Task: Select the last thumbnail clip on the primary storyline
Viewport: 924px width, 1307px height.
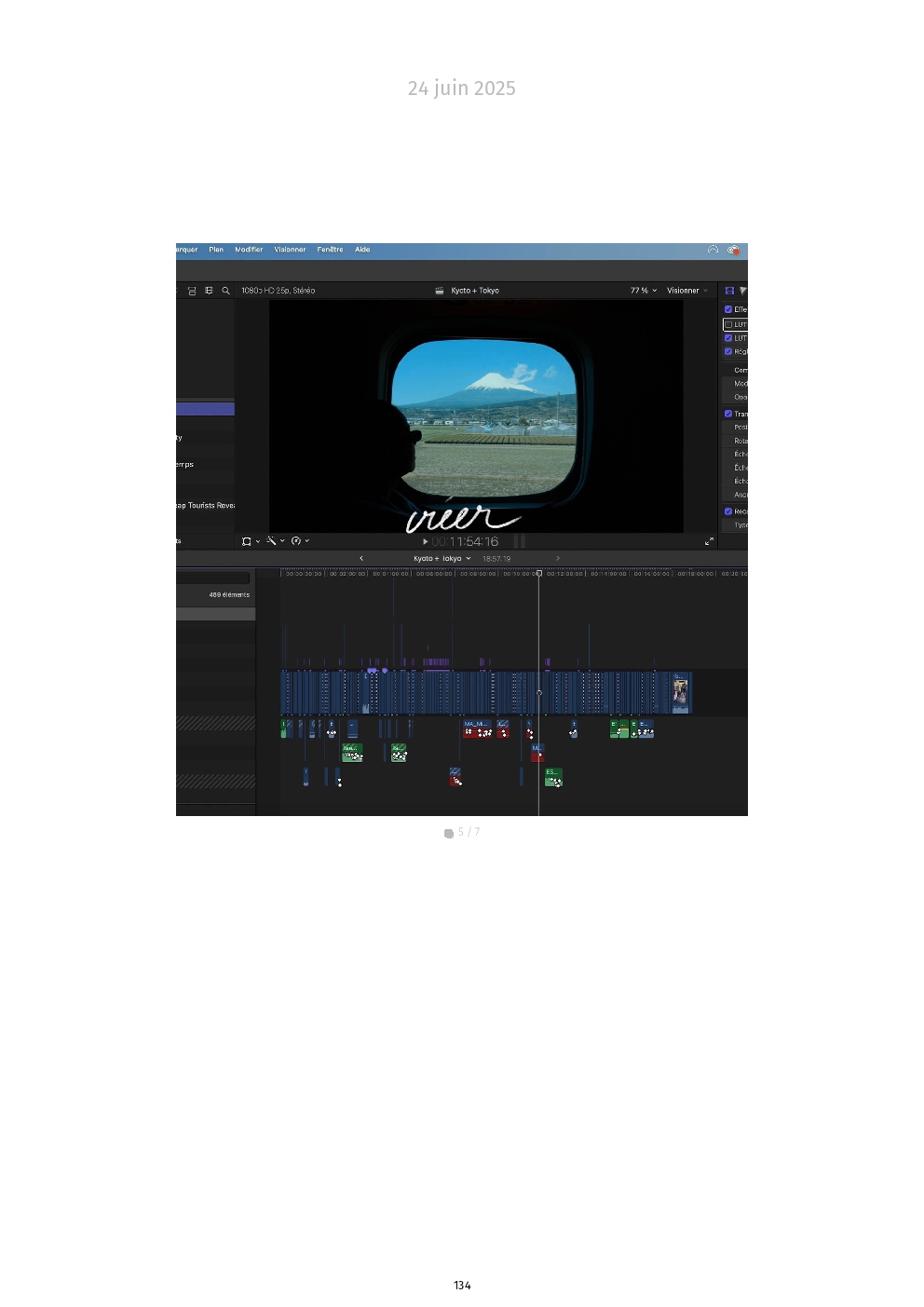Action: [x=681, y=693]
